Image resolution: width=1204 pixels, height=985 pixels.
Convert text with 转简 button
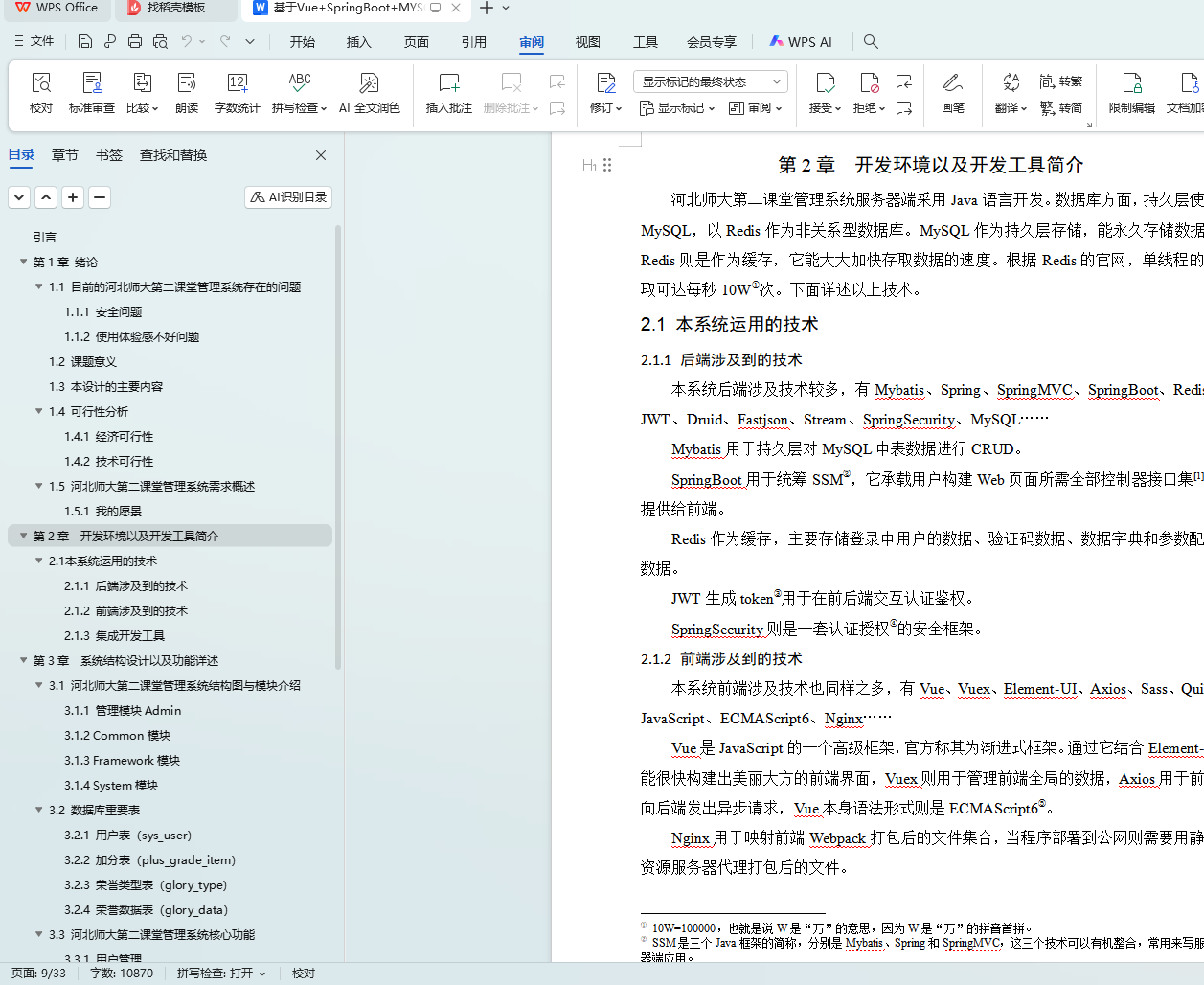point(1061,107)
